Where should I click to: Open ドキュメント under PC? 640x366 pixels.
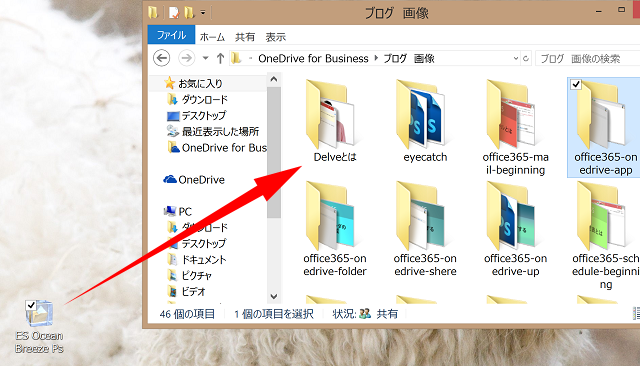(197, 260)
